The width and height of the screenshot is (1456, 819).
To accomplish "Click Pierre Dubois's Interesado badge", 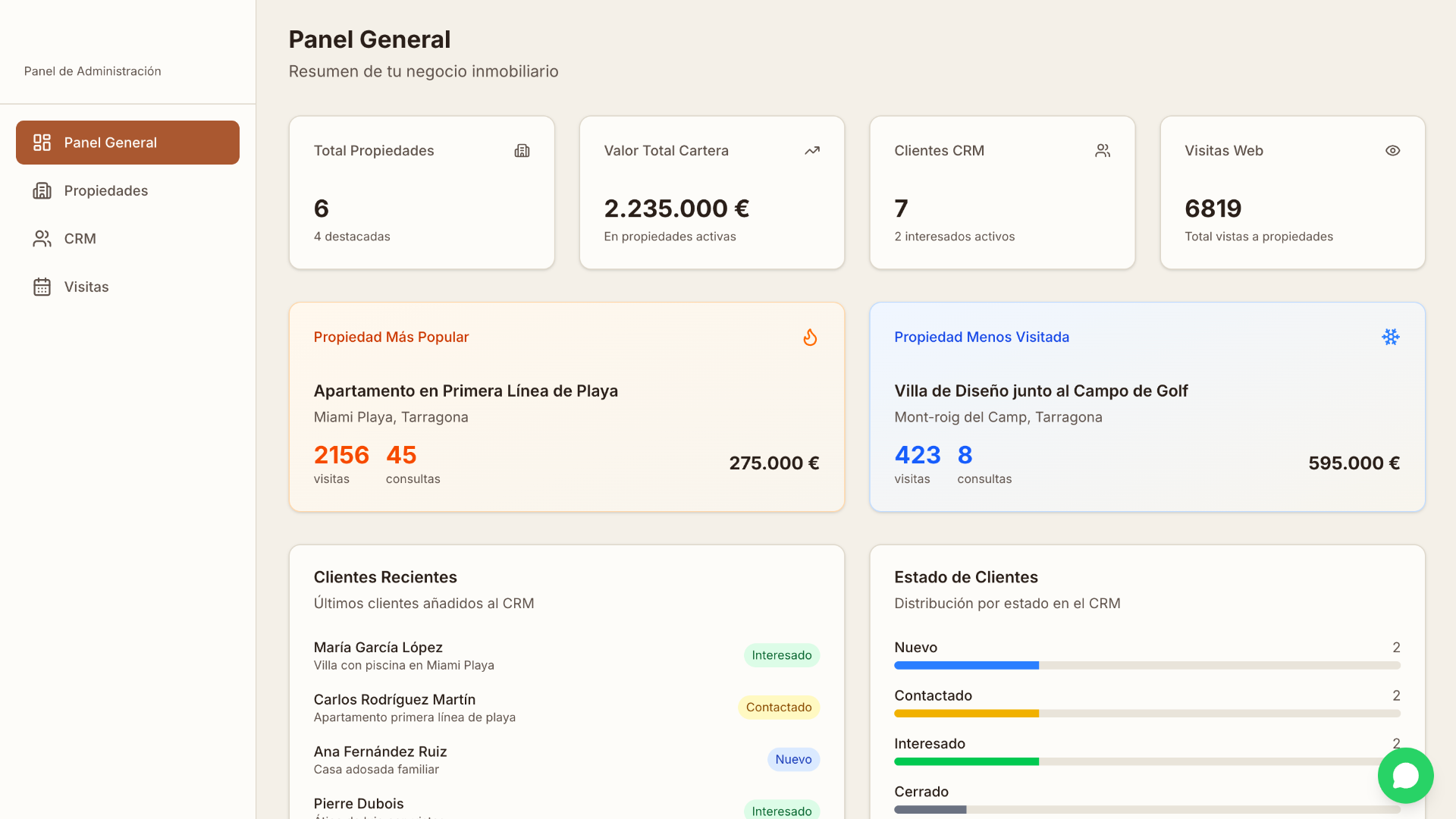I will point(781,810).
